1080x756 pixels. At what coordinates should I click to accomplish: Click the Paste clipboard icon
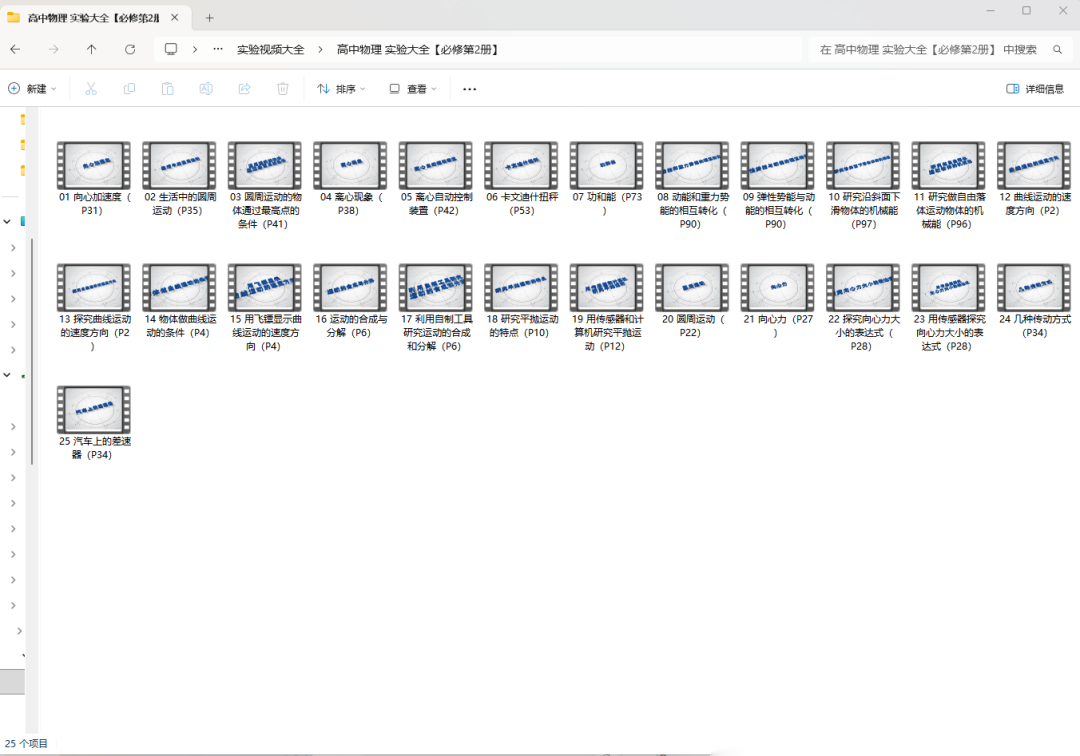click(x=168, y=89)
